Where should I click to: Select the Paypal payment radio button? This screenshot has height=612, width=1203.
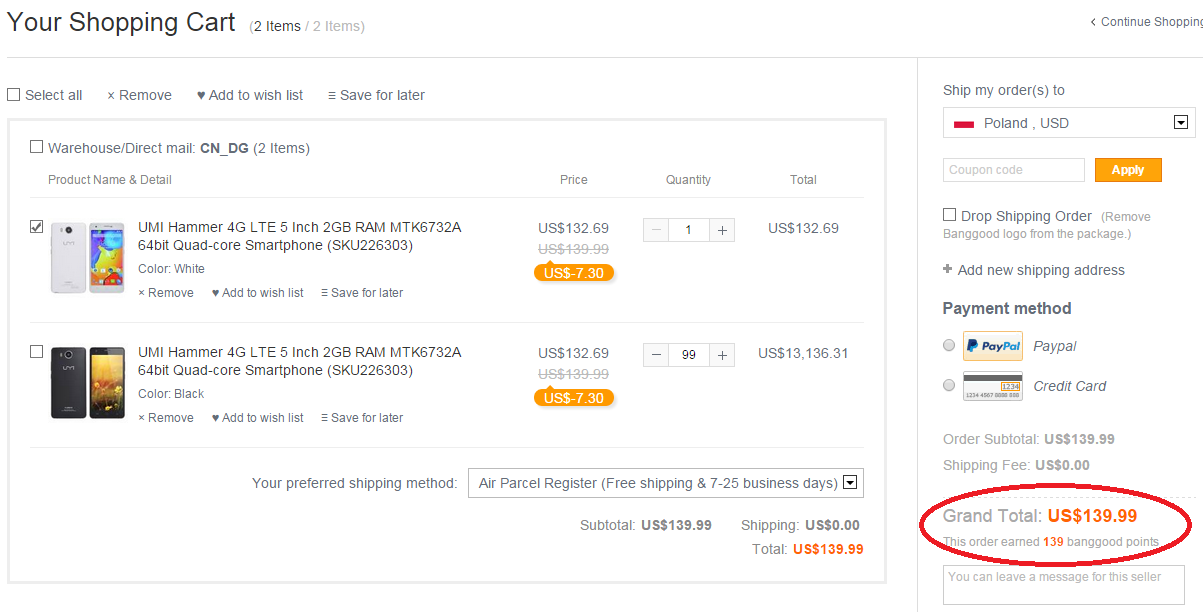point(949,345)
